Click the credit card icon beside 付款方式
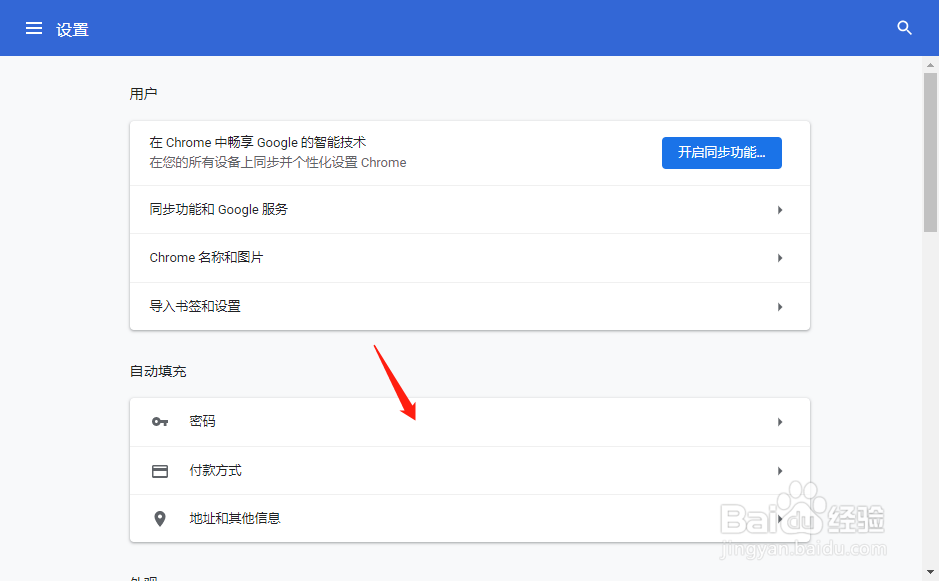This screenshot has width=939, height=581. pos(160,471)
